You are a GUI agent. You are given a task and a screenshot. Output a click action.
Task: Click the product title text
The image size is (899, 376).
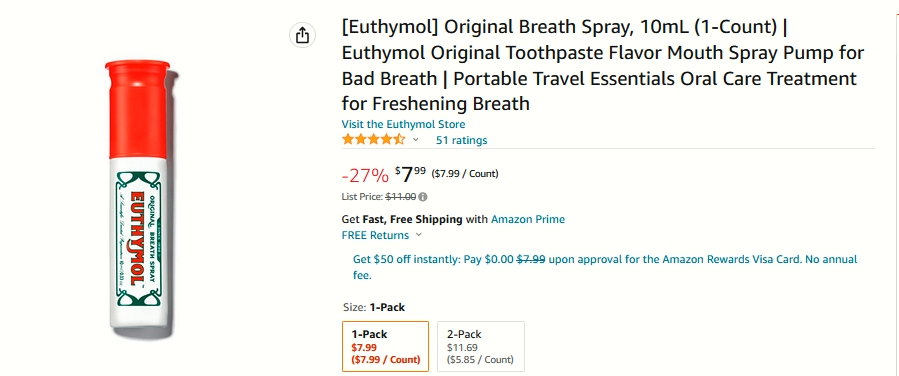[603, 65]
